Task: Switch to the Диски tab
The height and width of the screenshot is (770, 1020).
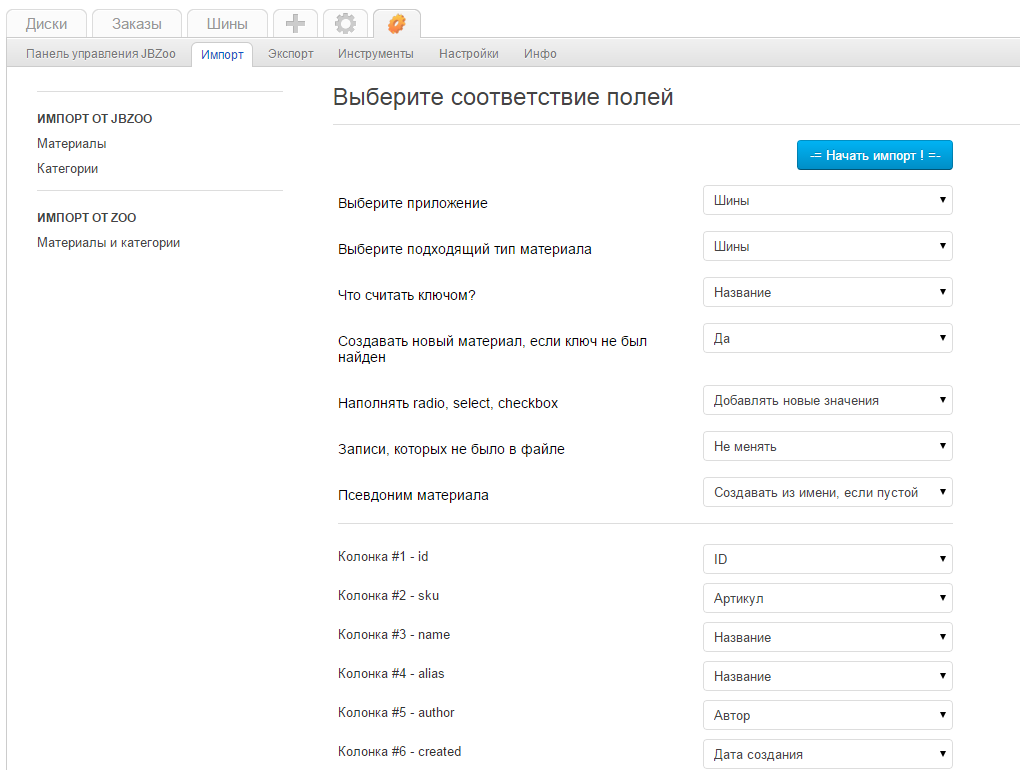Action: (47, 24)
